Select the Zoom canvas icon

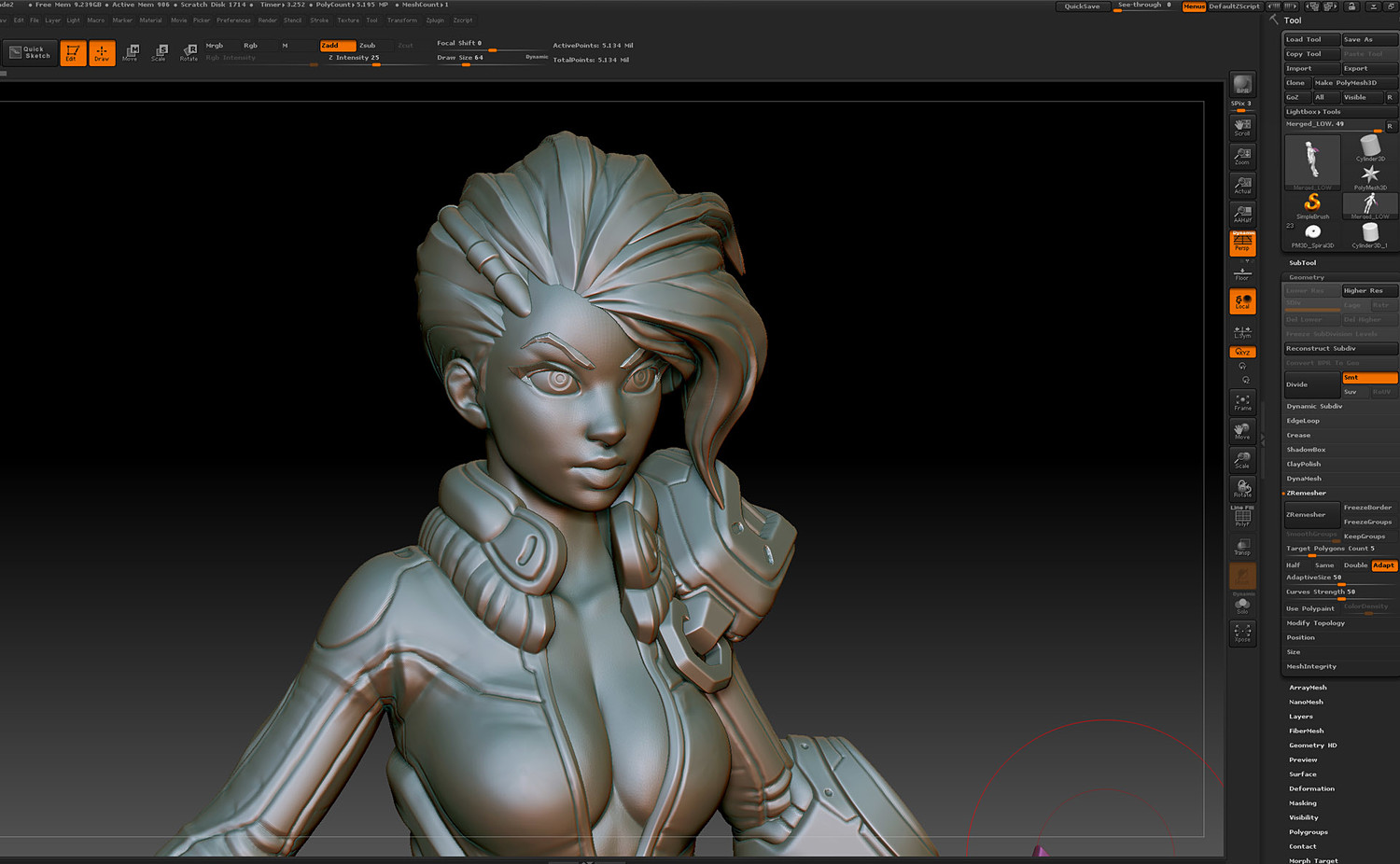1242,157
